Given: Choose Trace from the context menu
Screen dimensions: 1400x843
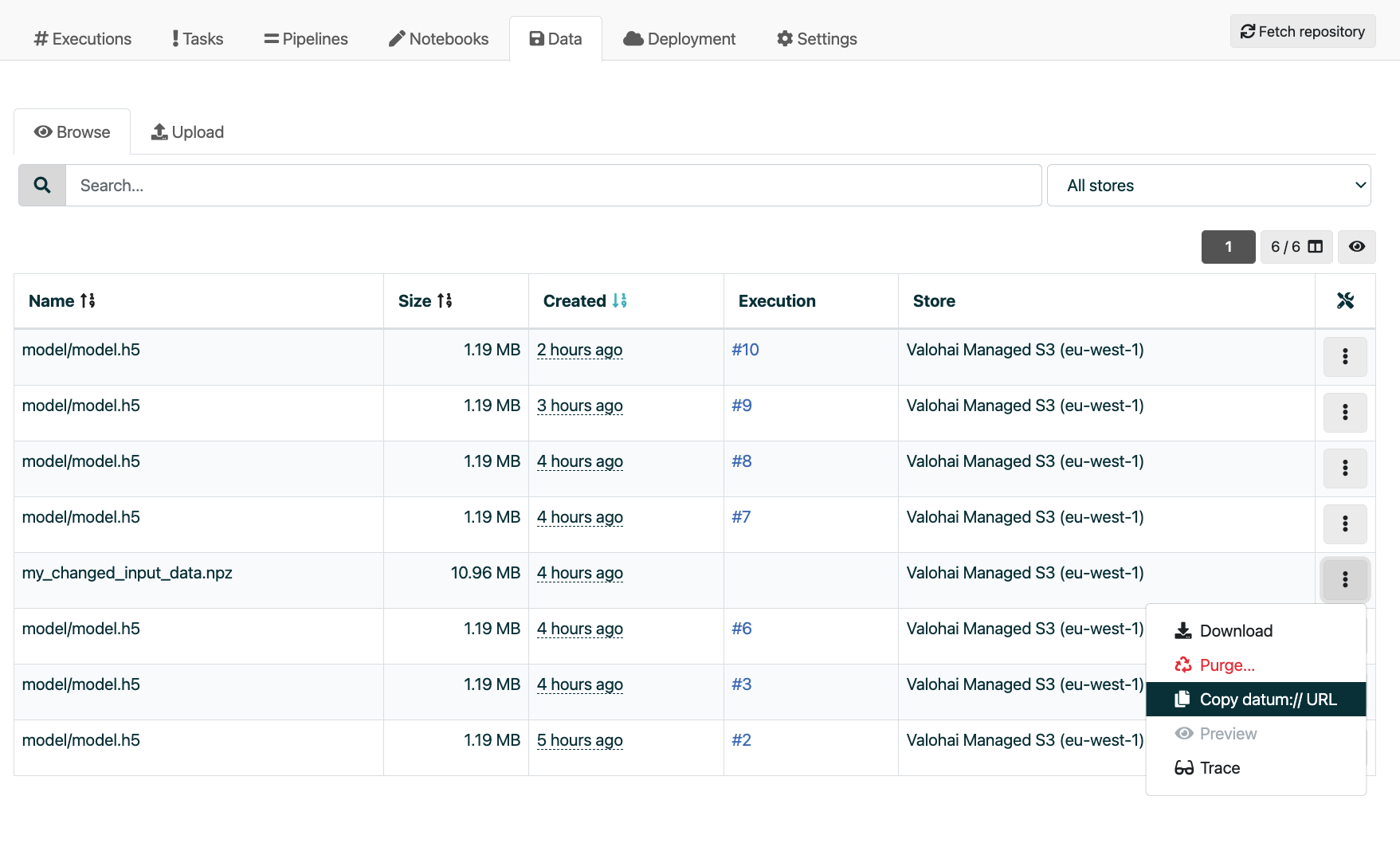Looking at the screenshot, I should 1256,768.
